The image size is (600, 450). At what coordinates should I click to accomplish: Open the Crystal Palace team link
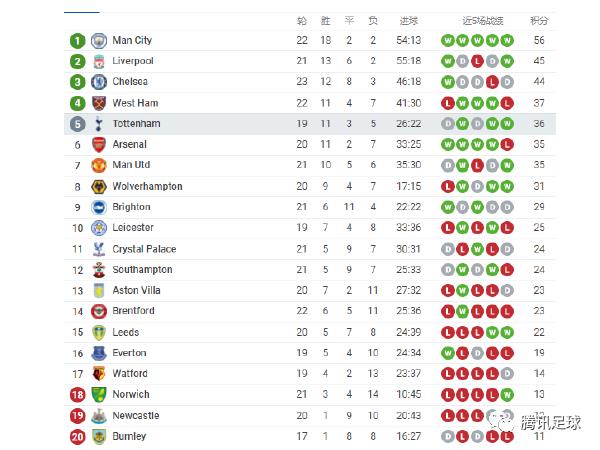coord(144,249)
